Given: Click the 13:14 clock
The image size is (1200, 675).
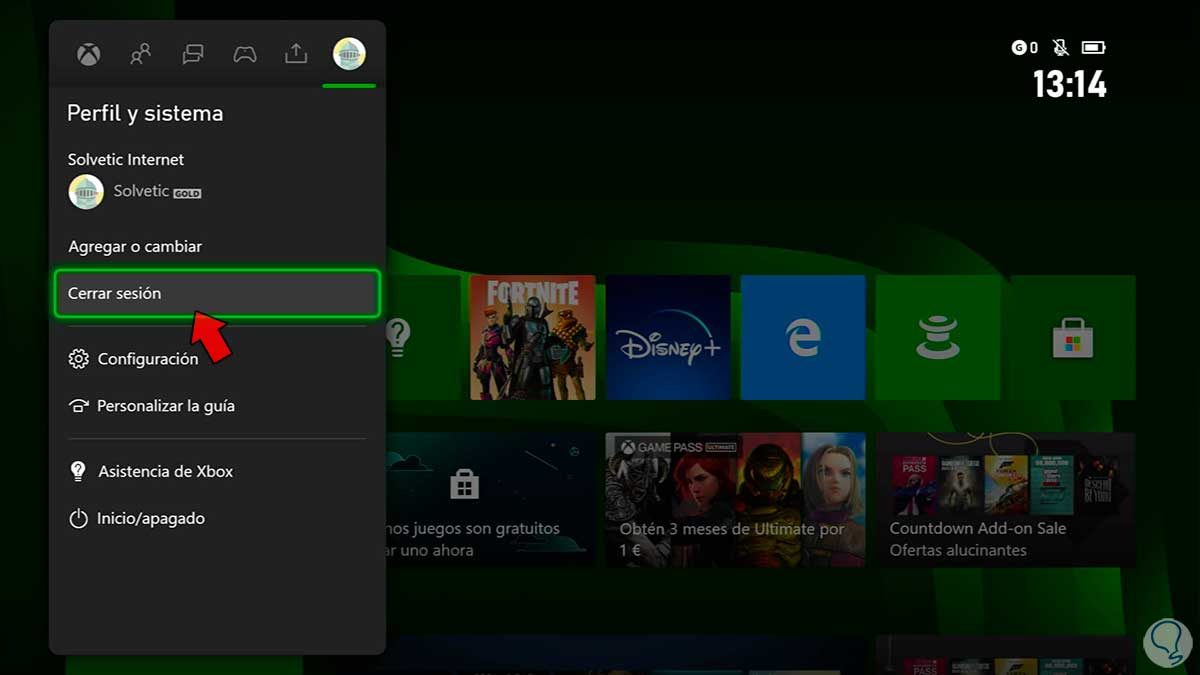Looking at the screenshot, I should (x=1069, y=84).
